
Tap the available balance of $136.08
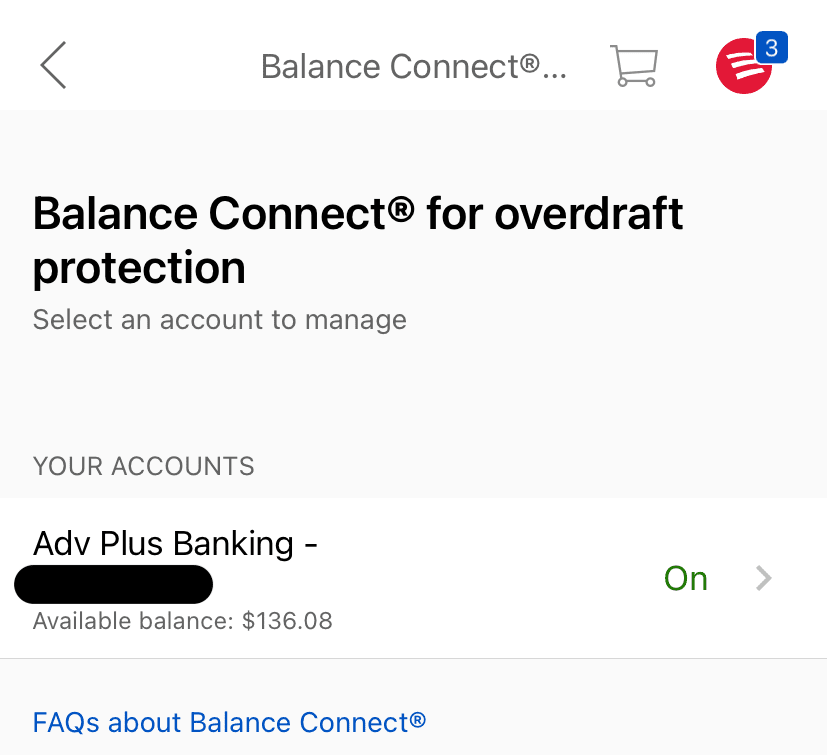[182, 621]
